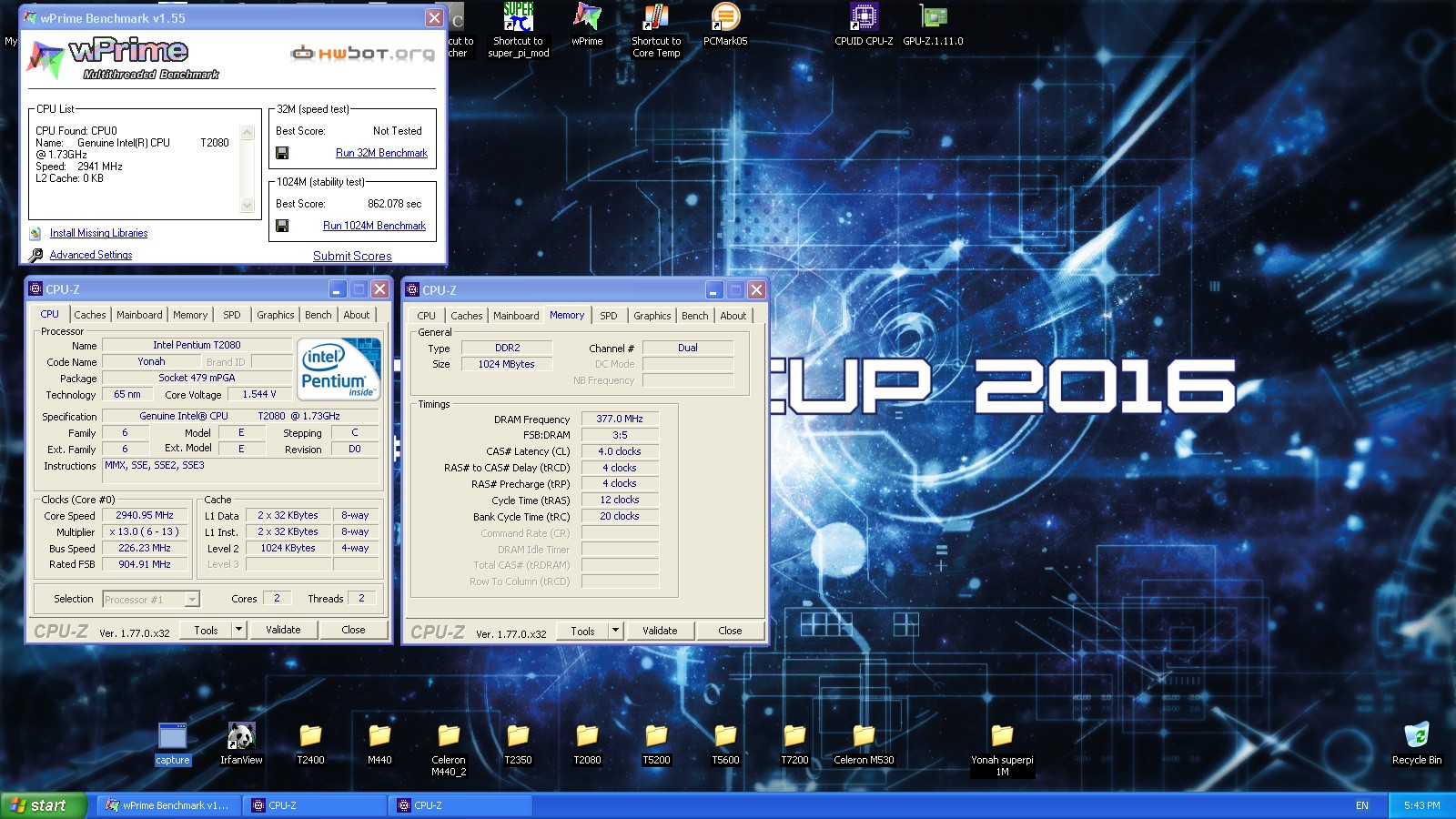Image resolution: width=1456 pixels, height=819 pixels.
Task: Click the save icon beside Run 1024M Benchmark
Action: tap(282, 226)
